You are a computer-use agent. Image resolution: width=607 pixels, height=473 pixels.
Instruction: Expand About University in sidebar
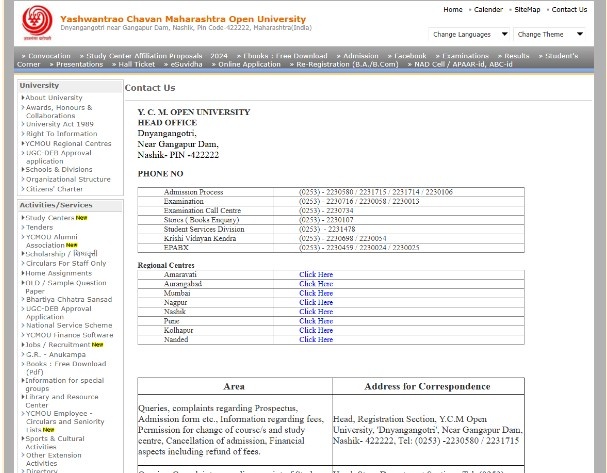(53, 98)
